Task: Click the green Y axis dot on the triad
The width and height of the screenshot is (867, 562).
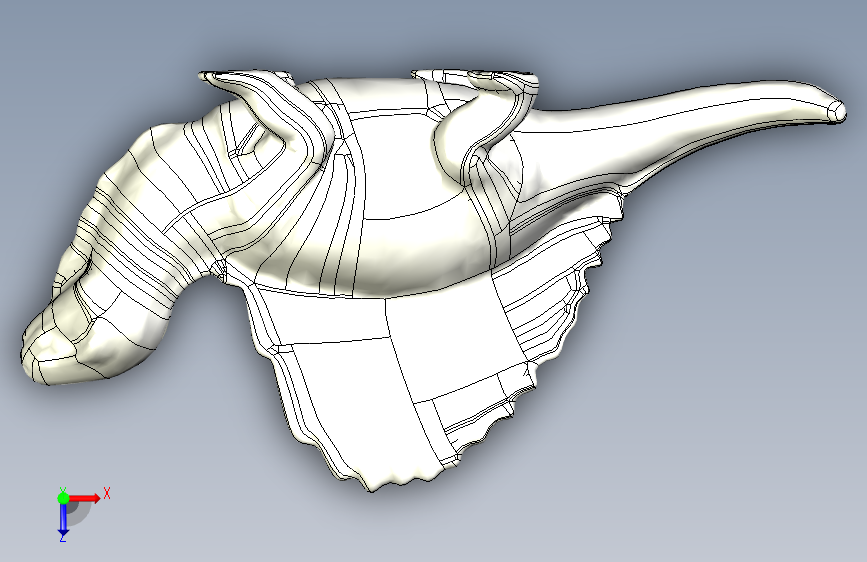Action: point(63,498)
